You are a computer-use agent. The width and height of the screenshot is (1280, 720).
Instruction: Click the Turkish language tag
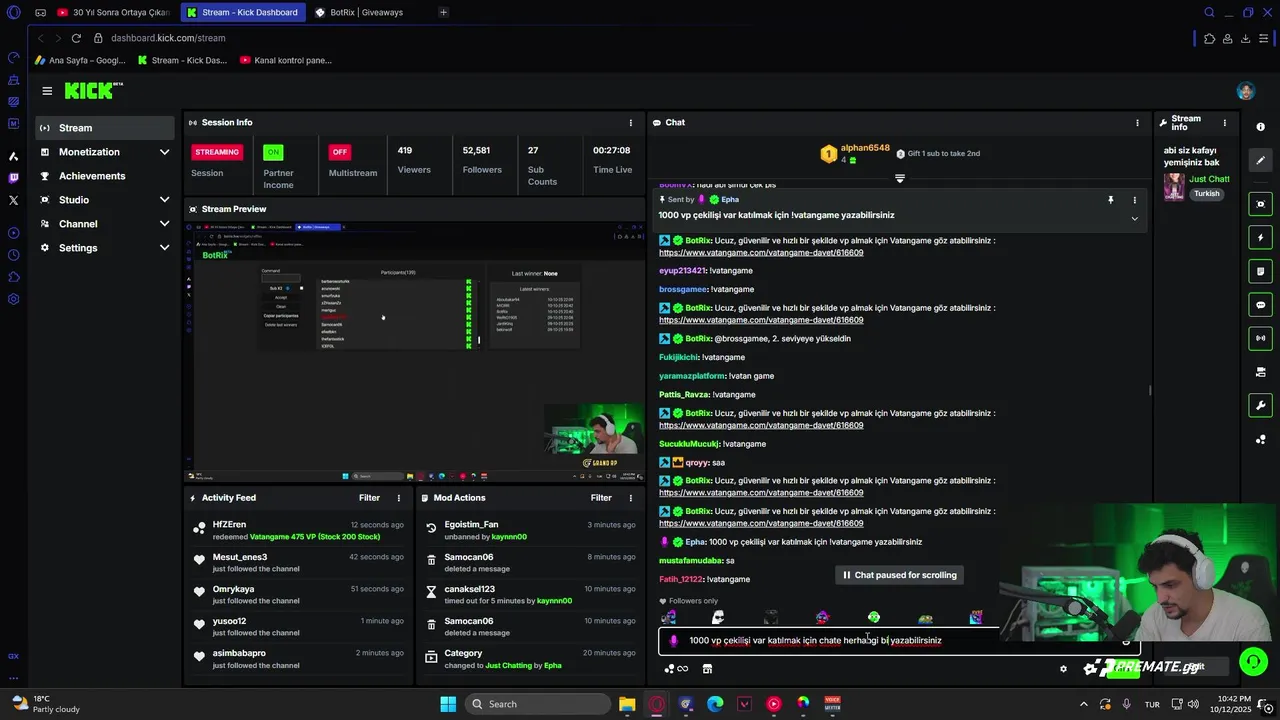[1207, 194]
